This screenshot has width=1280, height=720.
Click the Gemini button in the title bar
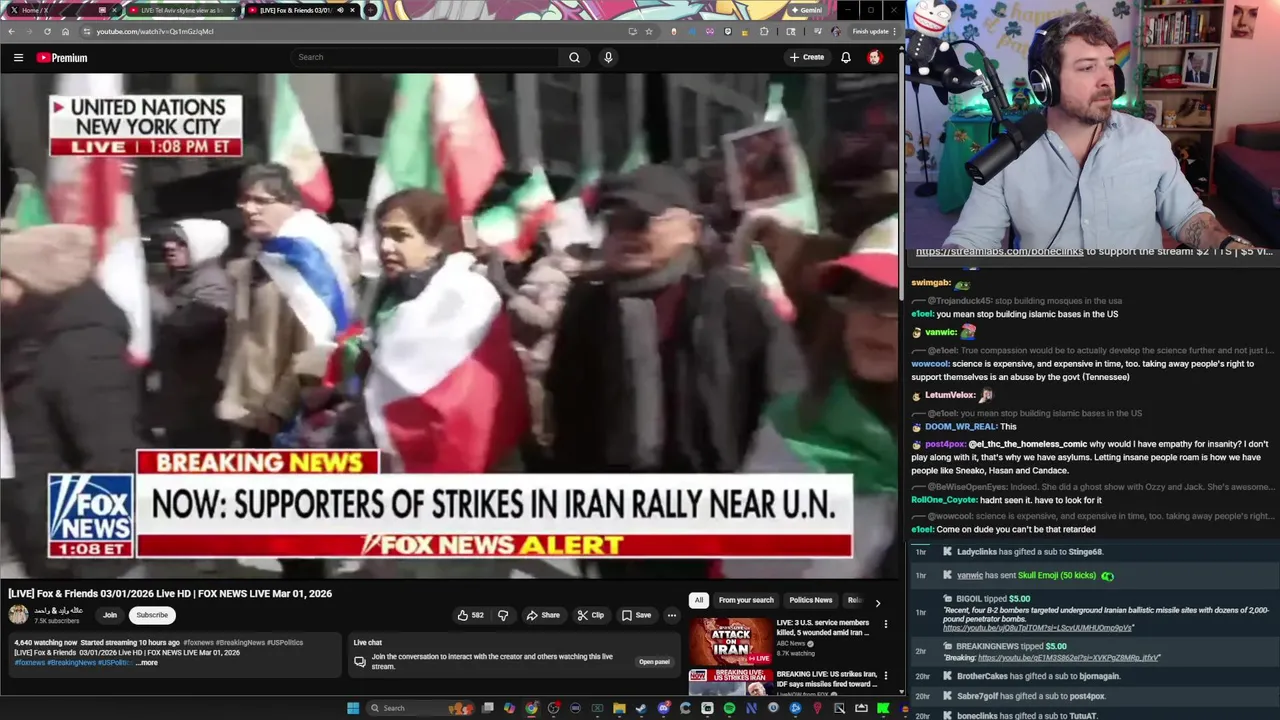click(x=807, y=10)
